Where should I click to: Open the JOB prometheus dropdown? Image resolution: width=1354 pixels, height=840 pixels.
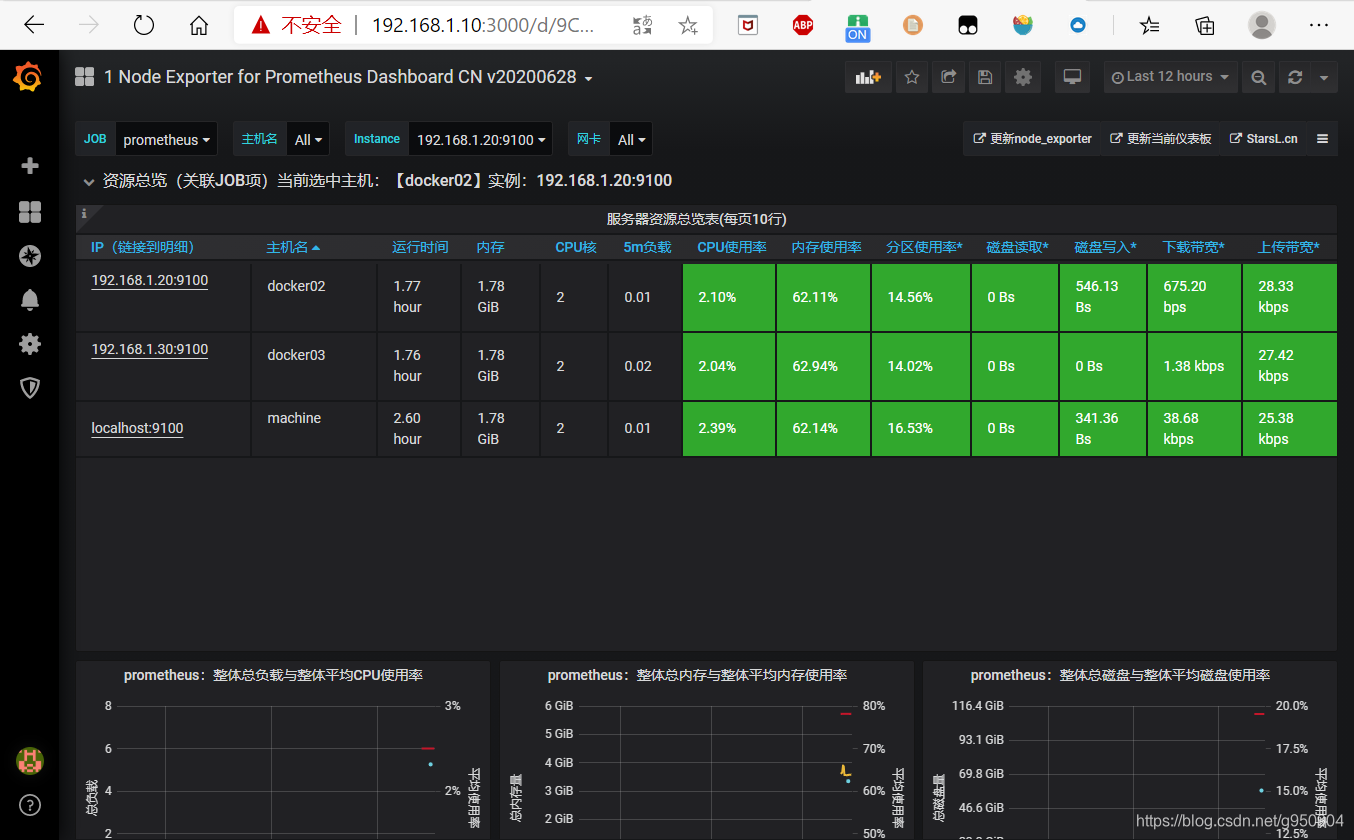click(166, 140)
